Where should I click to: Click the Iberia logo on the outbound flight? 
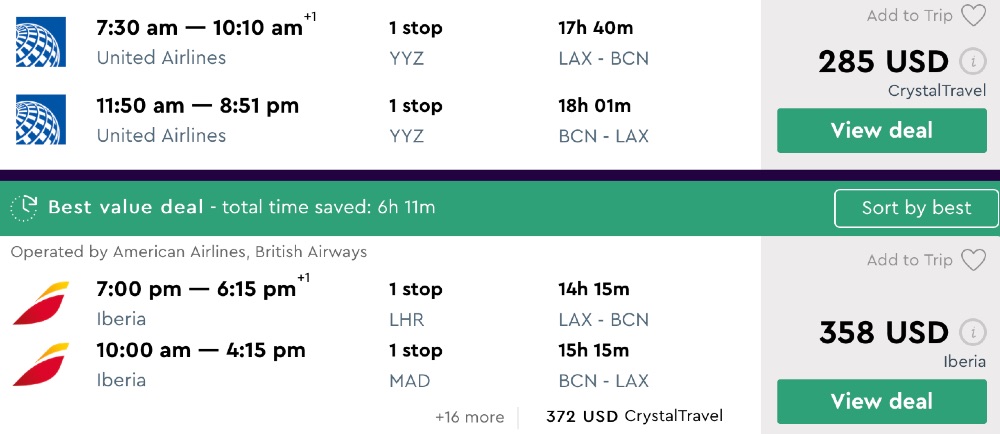[x=41, y=303]
